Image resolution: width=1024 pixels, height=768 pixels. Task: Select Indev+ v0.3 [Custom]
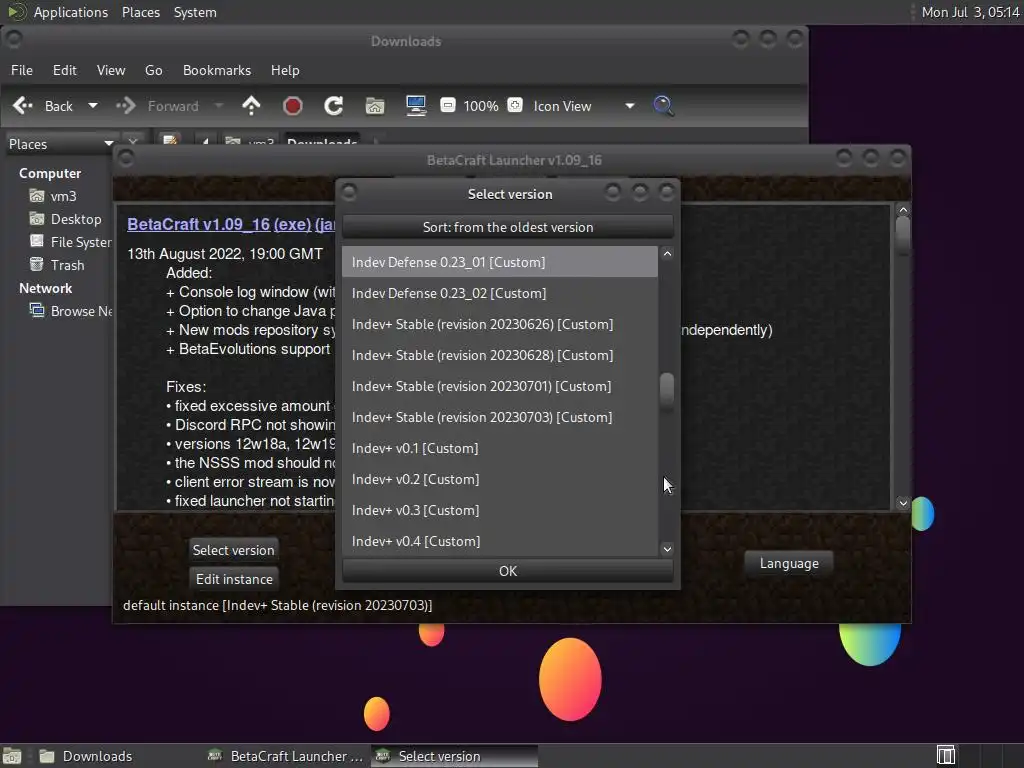point(500,511)
